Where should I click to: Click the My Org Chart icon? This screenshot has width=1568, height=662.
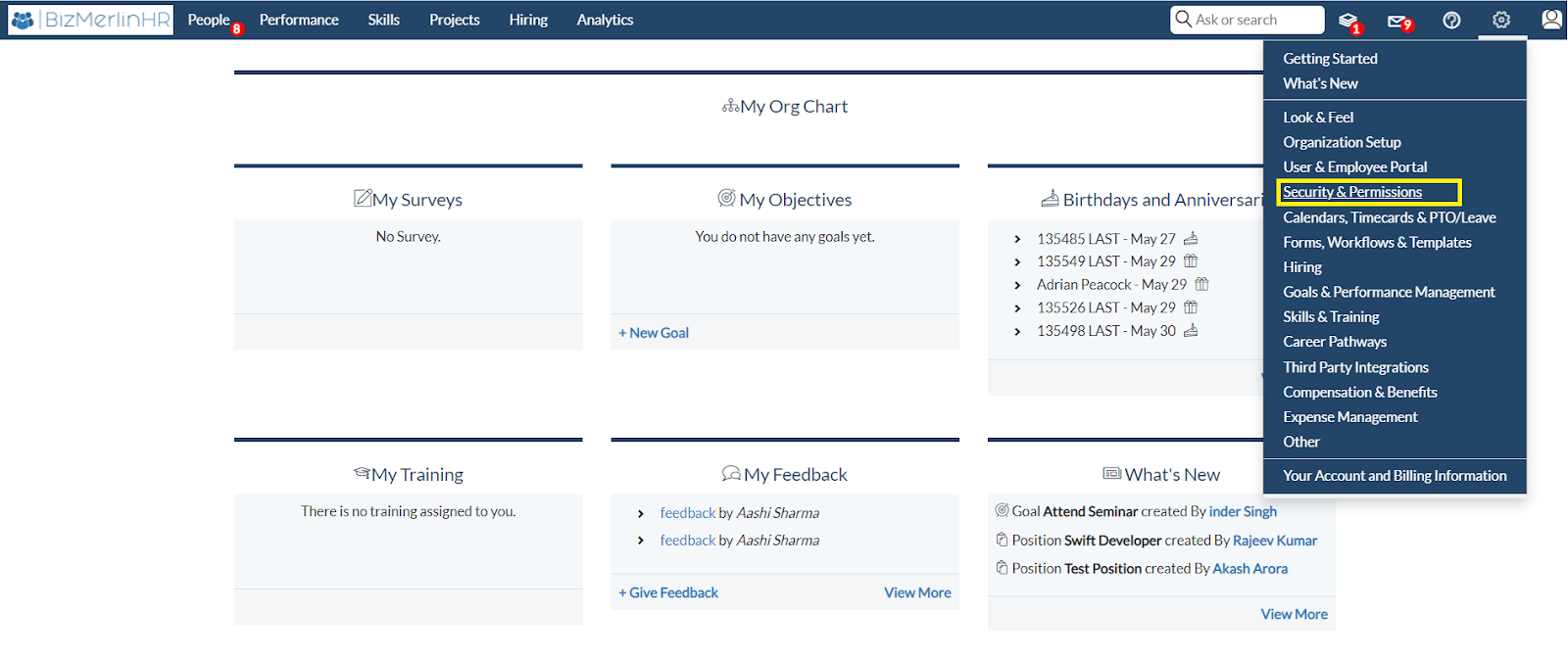click(x=730, y=106)
